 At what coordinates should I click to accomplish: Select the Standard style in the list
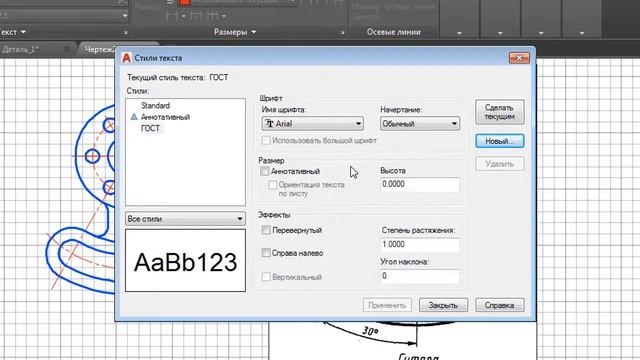pos(155,105)
